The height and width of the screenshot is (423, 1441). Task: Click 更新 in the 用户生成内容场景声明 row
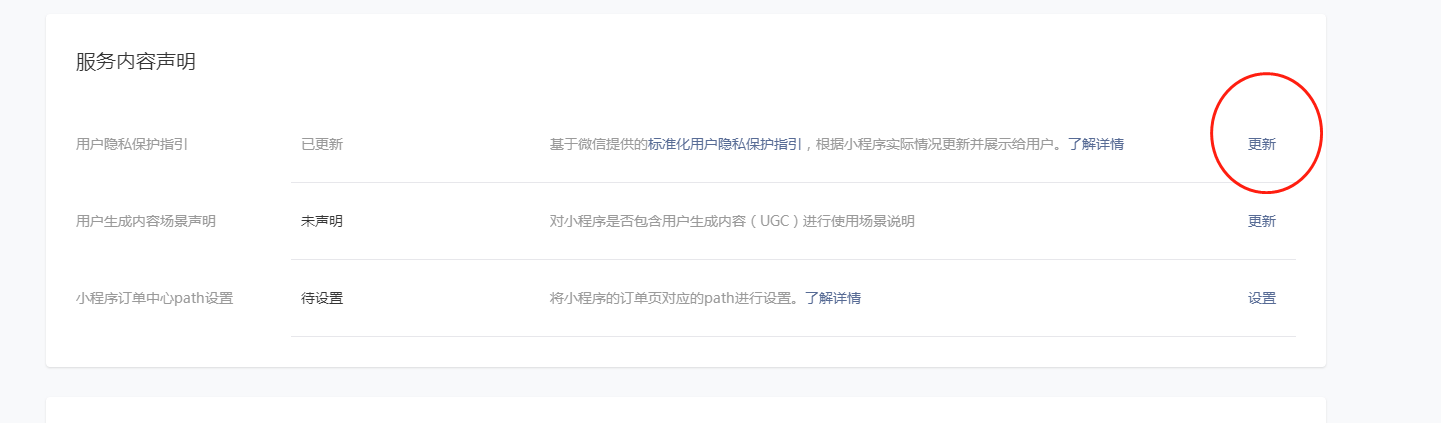click(x=1262, y=221)
